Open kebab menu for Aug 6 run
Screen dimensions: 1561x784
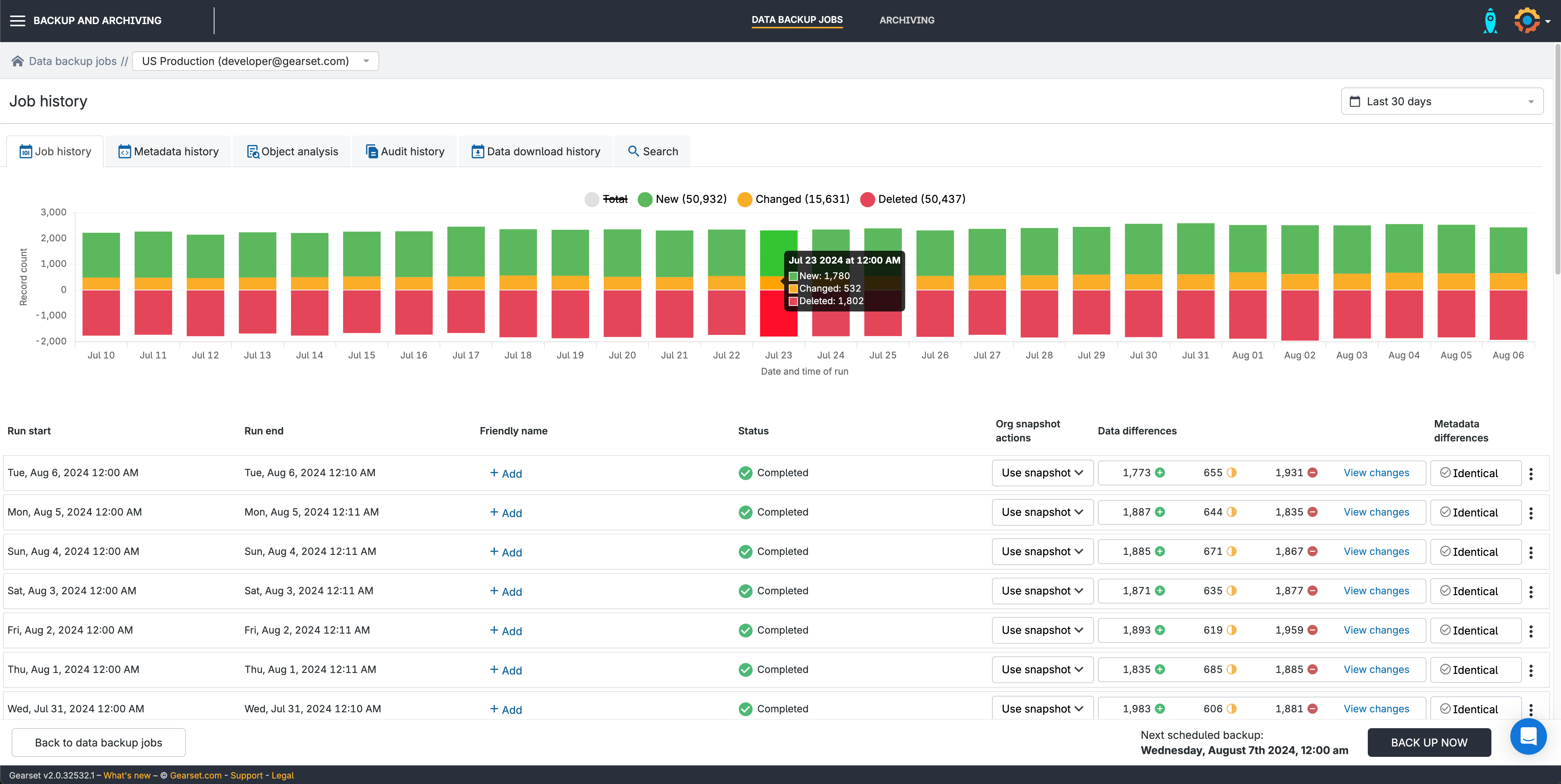click(x=1531, y=473)
